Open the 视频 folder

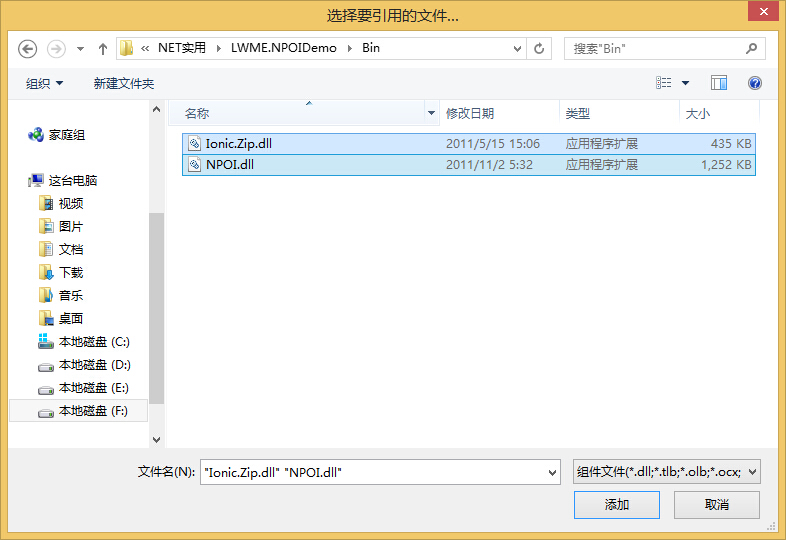pyautogui.click(x=71, y=204)
